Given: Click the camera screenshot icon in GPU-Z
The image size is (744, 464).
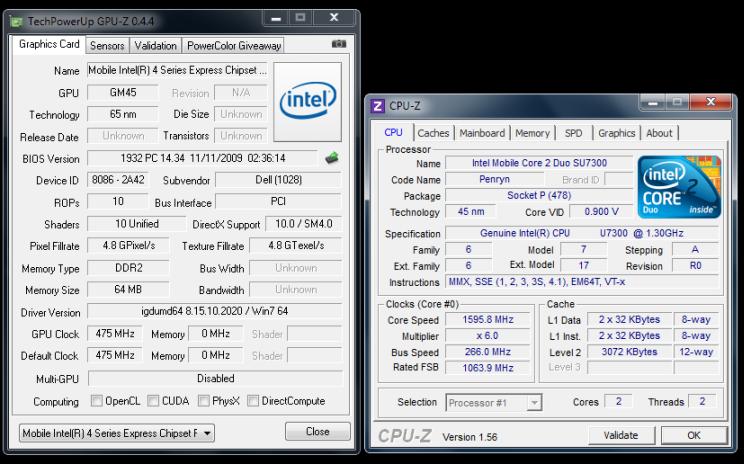Looking at the screenshot, I should coord(338,45).
